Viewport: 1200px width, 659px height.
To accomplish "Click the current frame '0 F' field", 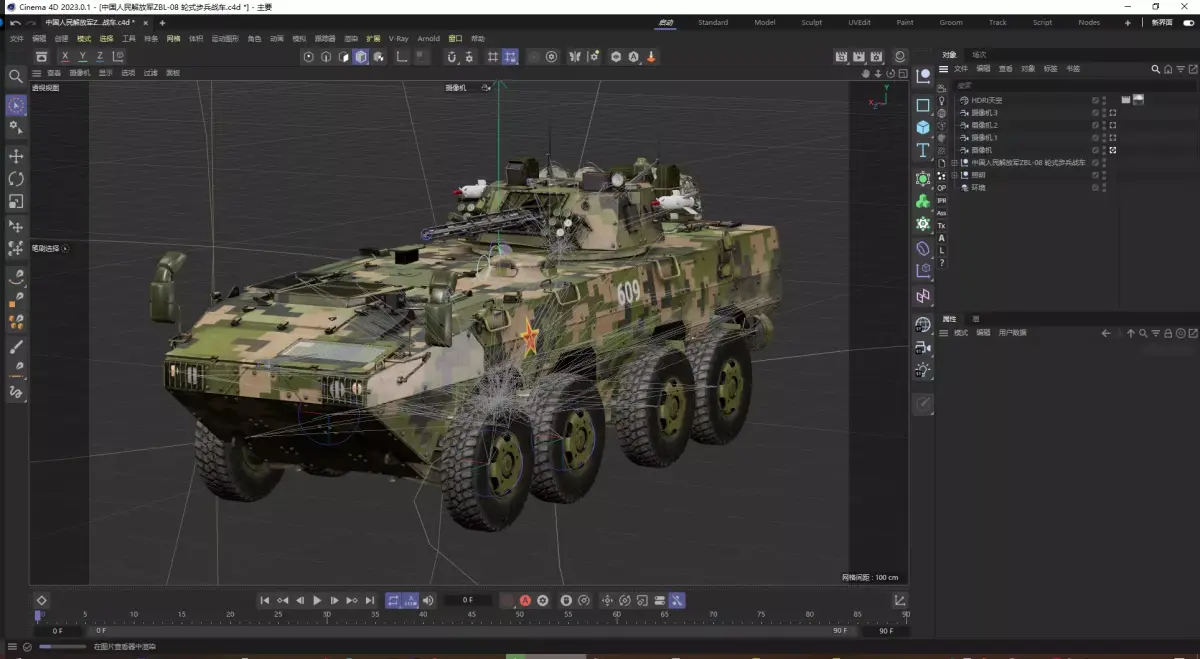I will click(468, 600).
